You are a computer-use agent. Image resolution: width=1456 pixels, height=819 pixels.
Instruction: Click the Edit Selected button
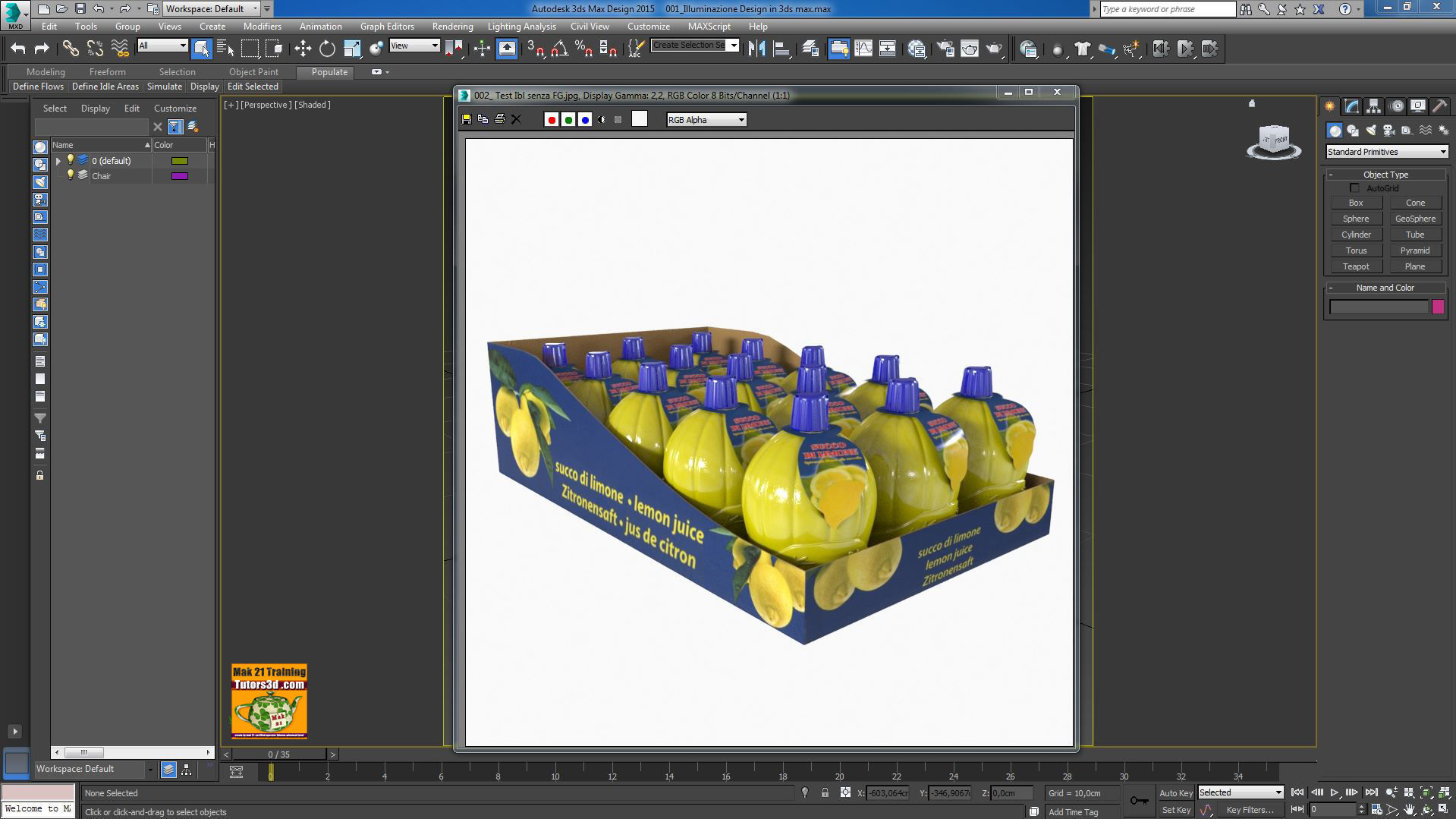(253, 87)
